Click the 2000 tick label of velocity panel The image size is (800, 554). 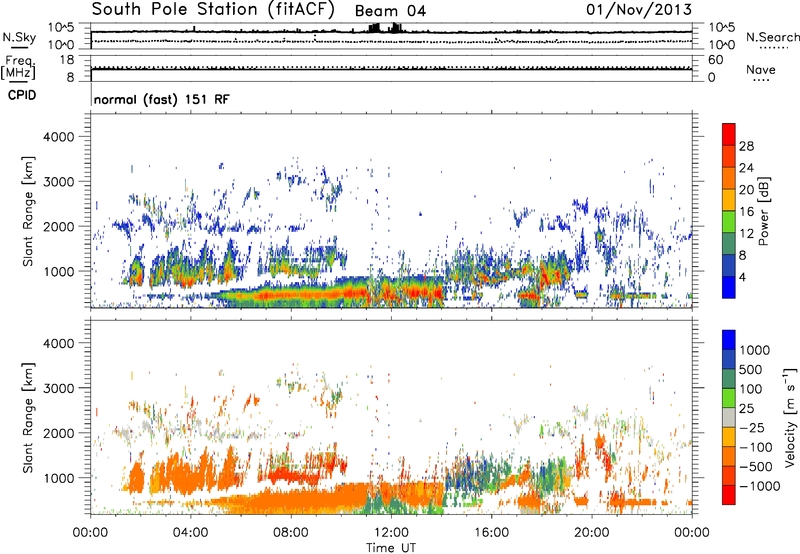point(58,433)
